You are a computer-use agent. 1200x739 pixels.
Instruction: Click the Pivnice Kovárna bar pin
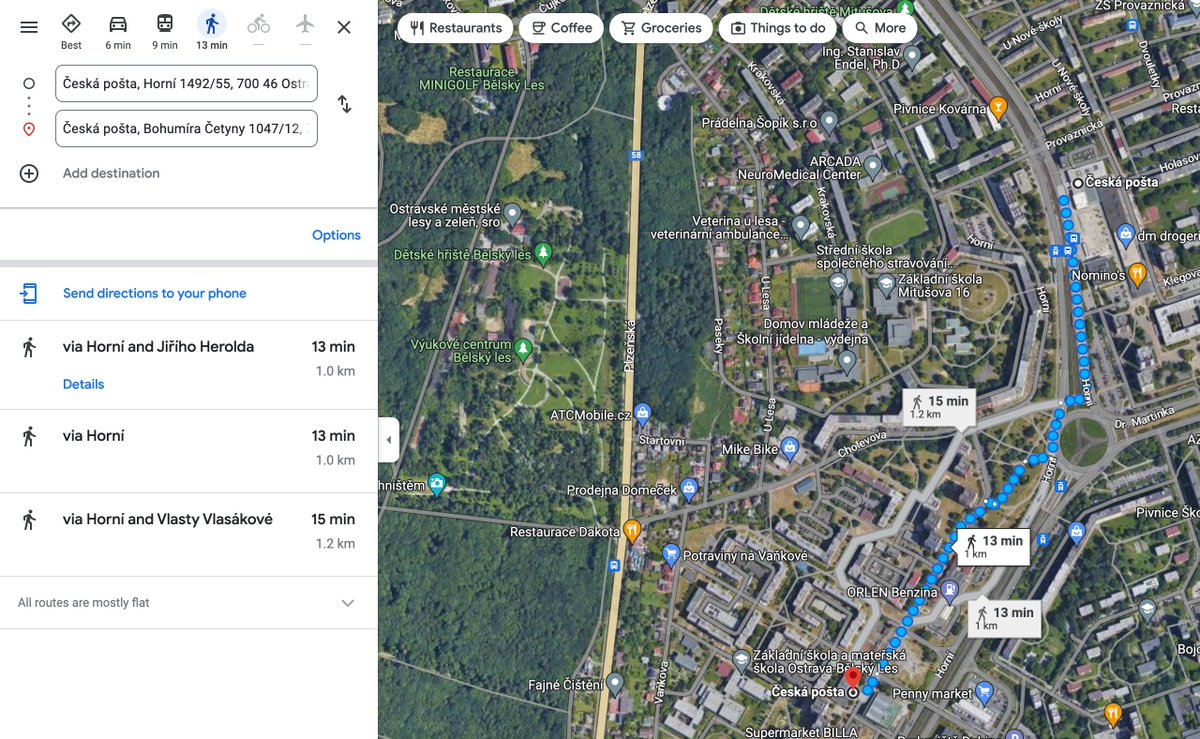tap(996, 107)
